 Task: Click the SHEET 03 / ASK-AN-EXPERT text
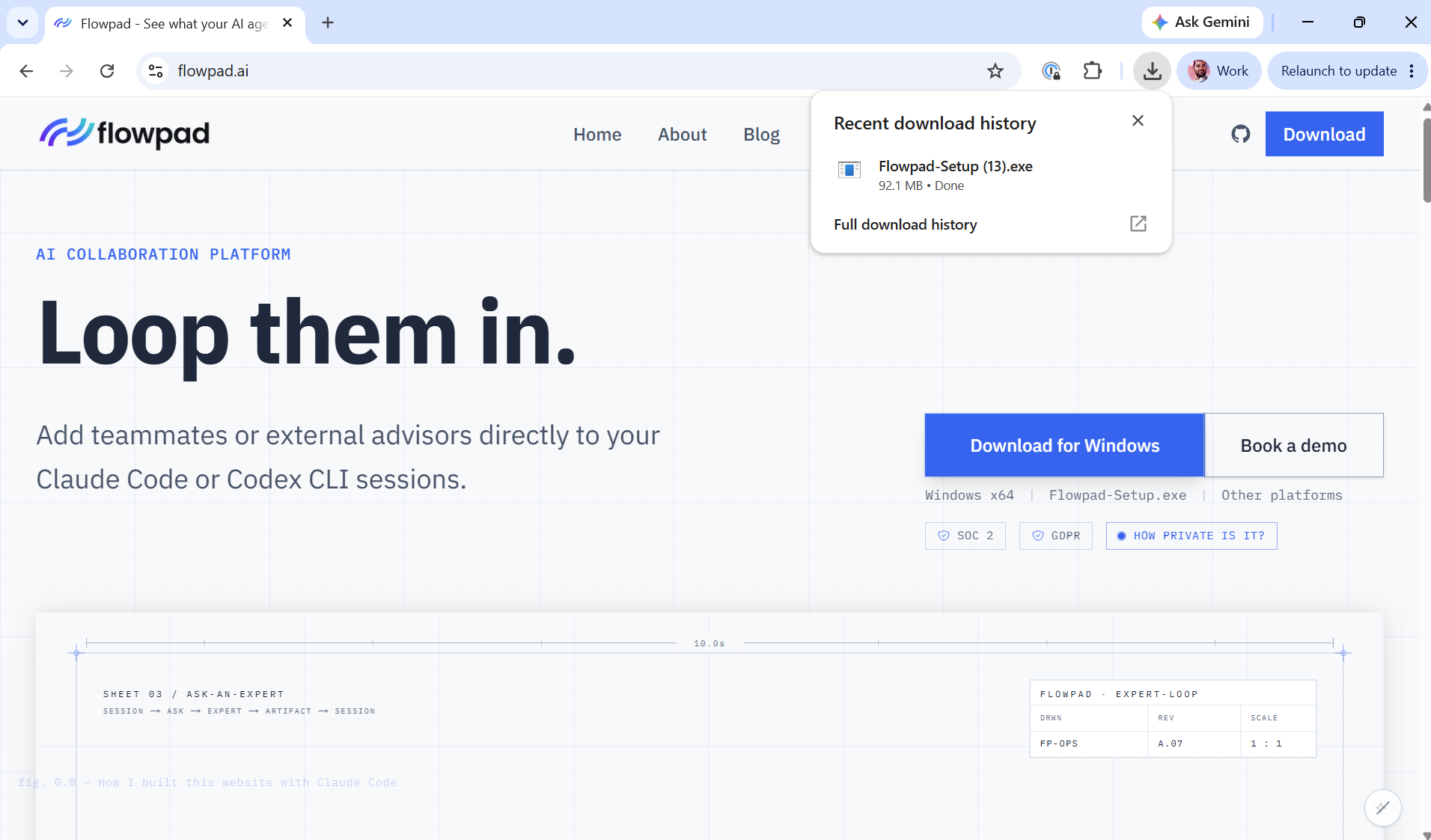coord(194,694)
